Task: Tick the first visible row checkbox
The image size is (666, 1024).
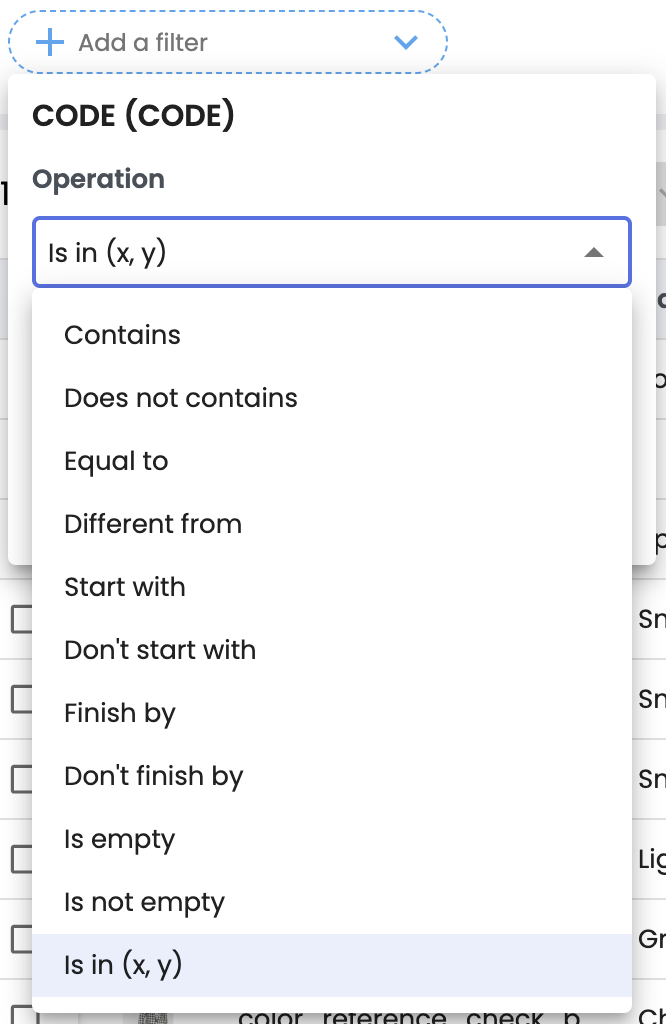Action: pyautogui.click(x=21, y=619)
